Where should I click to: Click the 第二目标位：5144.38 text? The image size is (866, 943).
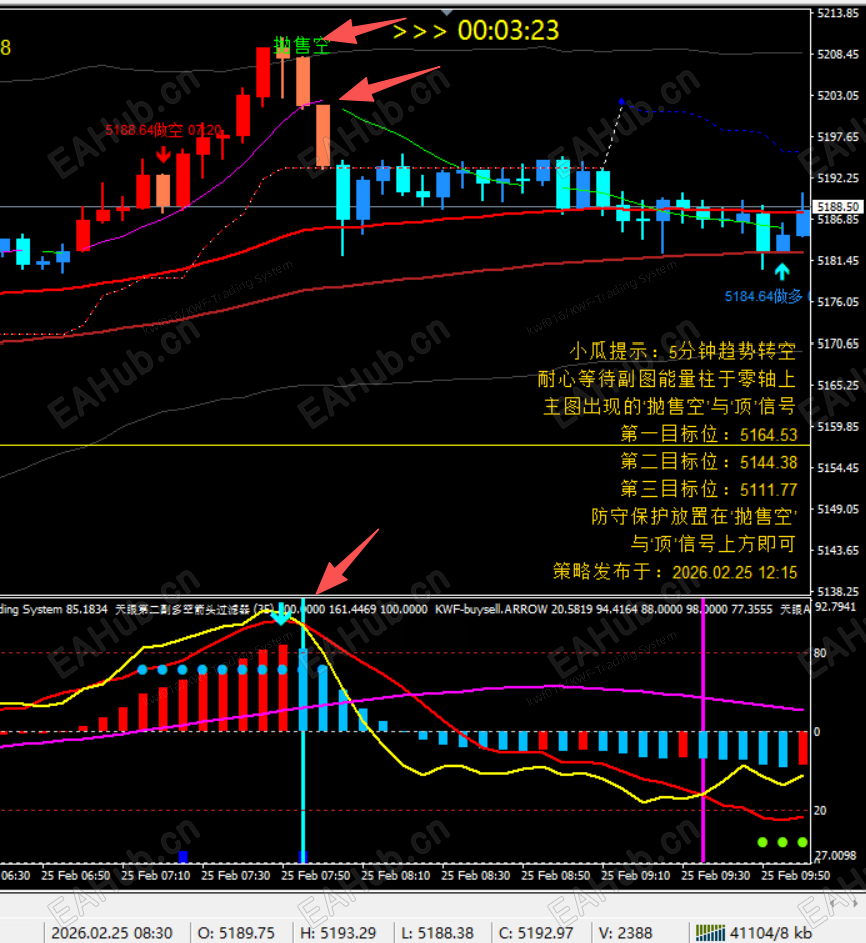coord(708,461)
